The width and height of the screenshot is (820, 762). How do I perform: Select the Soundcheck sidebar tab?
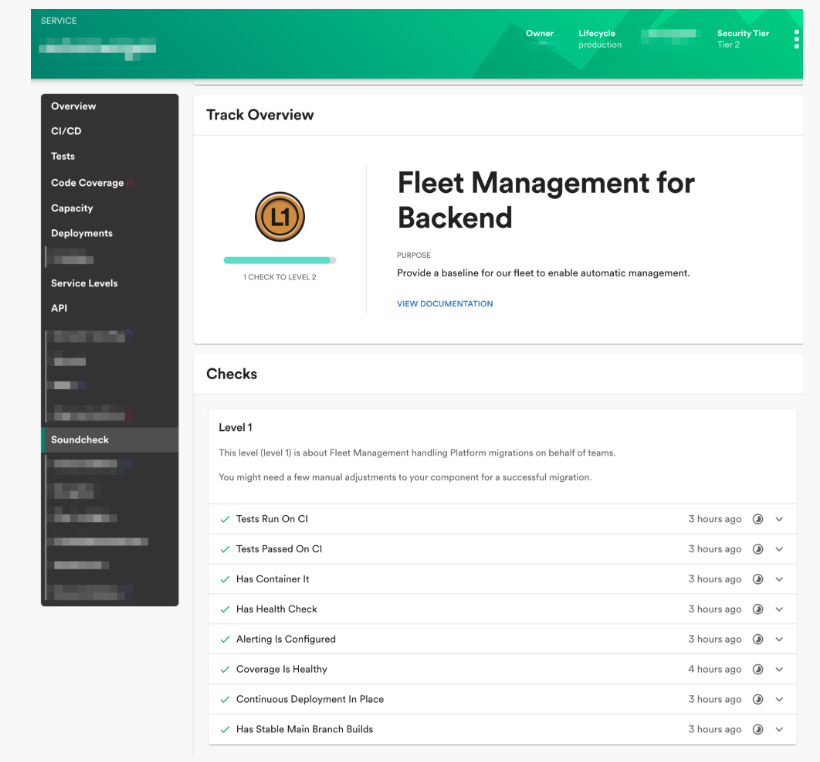(x=110, y=440)
